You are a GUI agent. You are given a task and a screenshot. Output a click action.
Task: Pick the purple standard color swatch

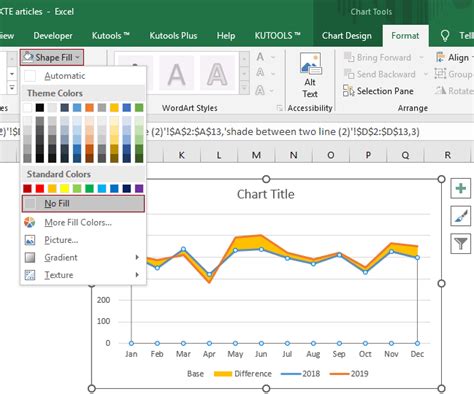tap(139, 189)
